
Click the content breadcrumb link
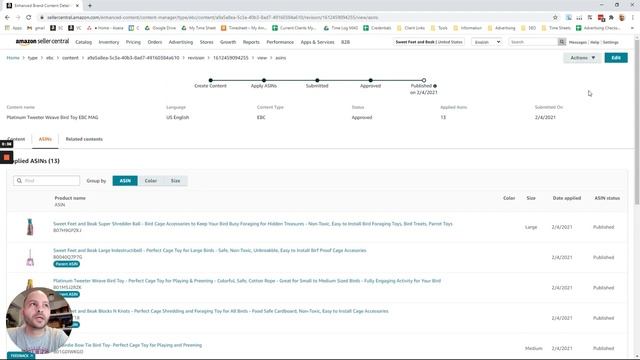(x=70, y=58)
